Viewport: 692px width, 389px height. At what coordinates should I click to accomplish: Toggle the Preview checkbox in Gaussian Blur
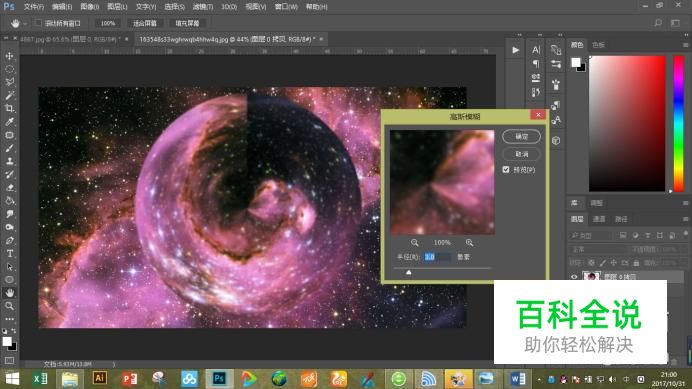click(x=506, y=170)
